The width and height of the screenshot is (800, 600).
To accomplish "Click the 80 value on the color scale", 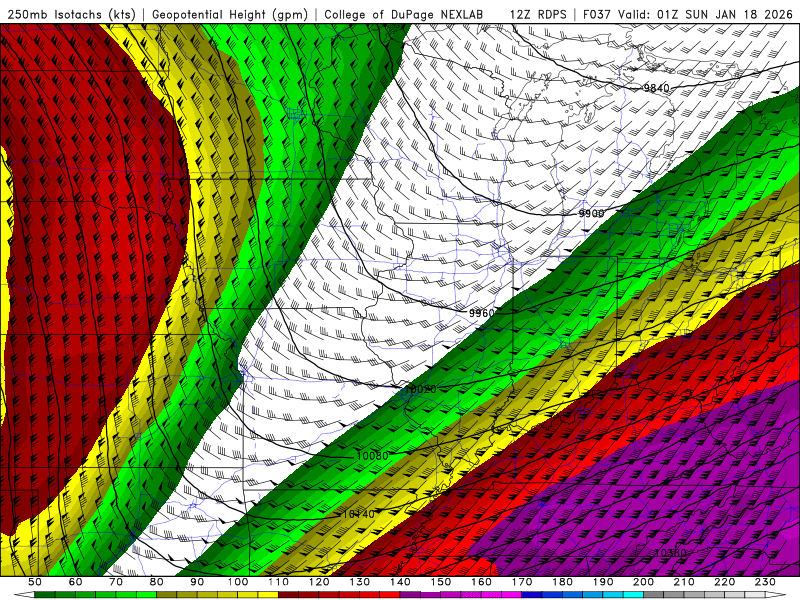I will 156,582.
